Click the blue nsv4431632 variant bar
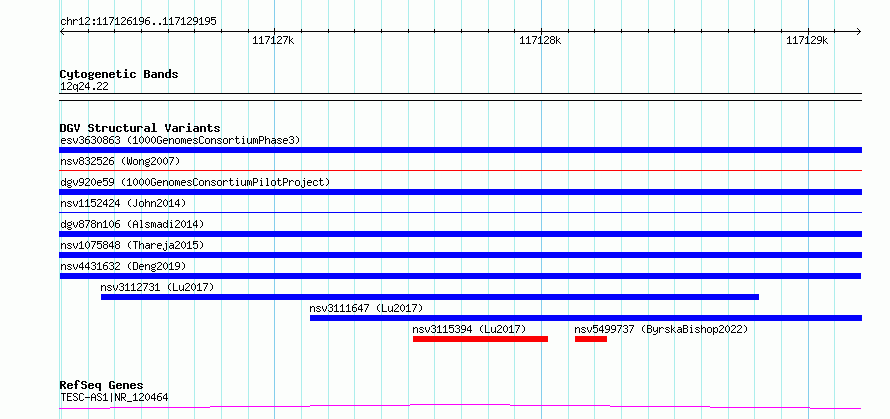Image resolution: width=890 pixels, height=419 pixels. pyautogui.click(x=460, y=276)
